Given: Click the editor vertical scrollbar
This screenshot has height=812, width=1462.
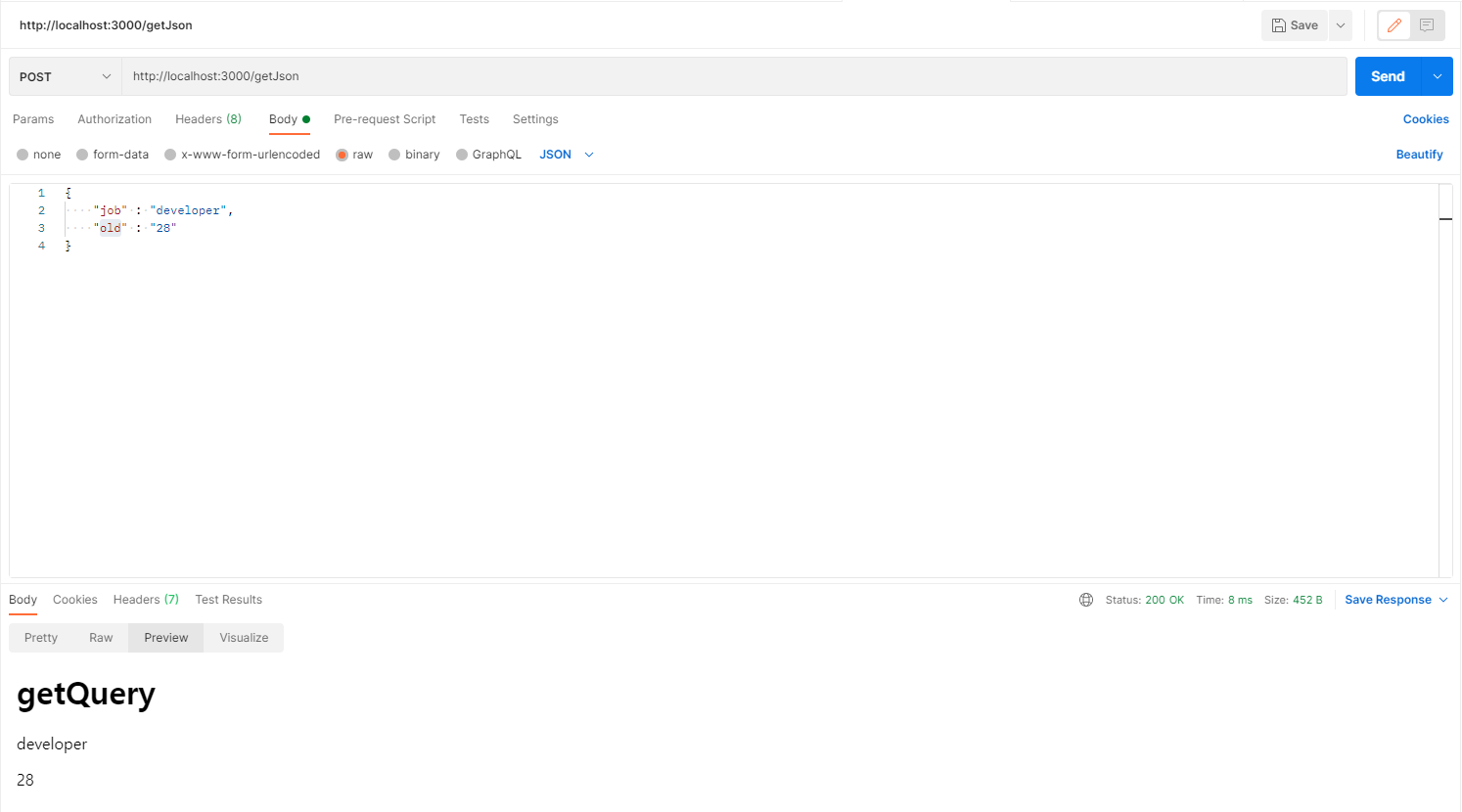Looking at the screenshot, I should click(x=1445, y=380).
